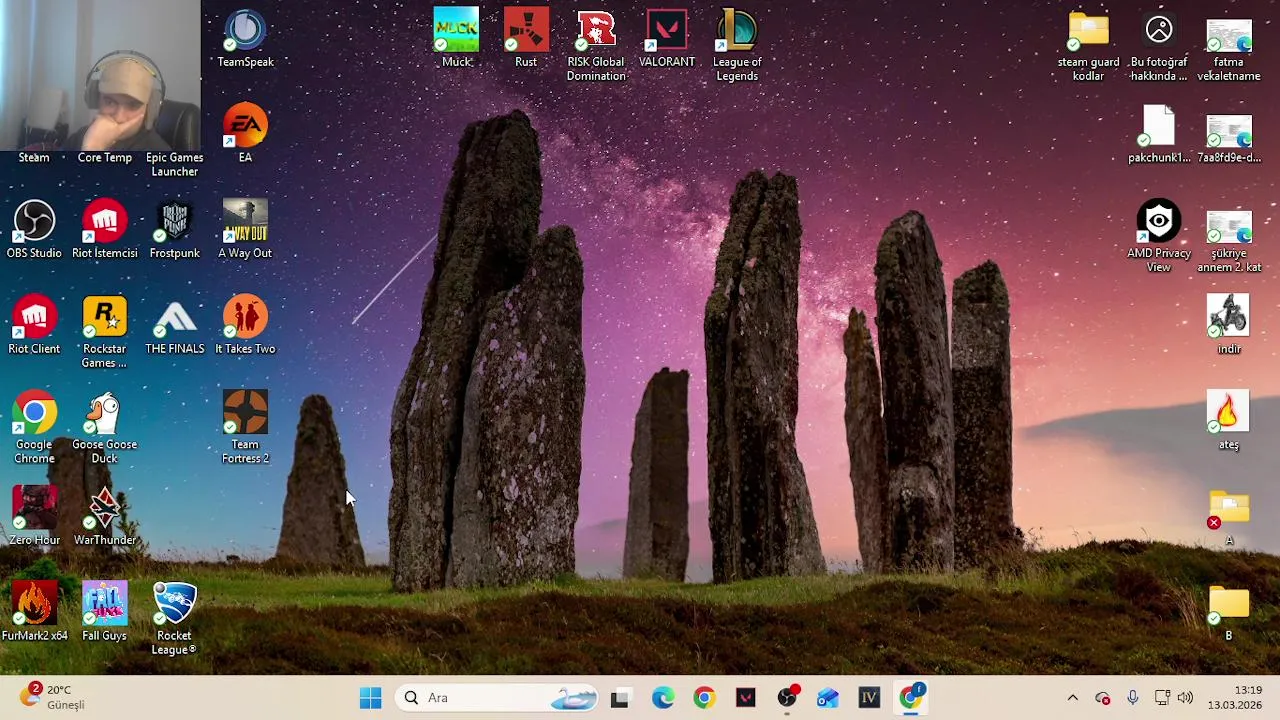1280x720 pixels.
Task: Click the cloud sync error tray icon
Action: coord(1103,698)
